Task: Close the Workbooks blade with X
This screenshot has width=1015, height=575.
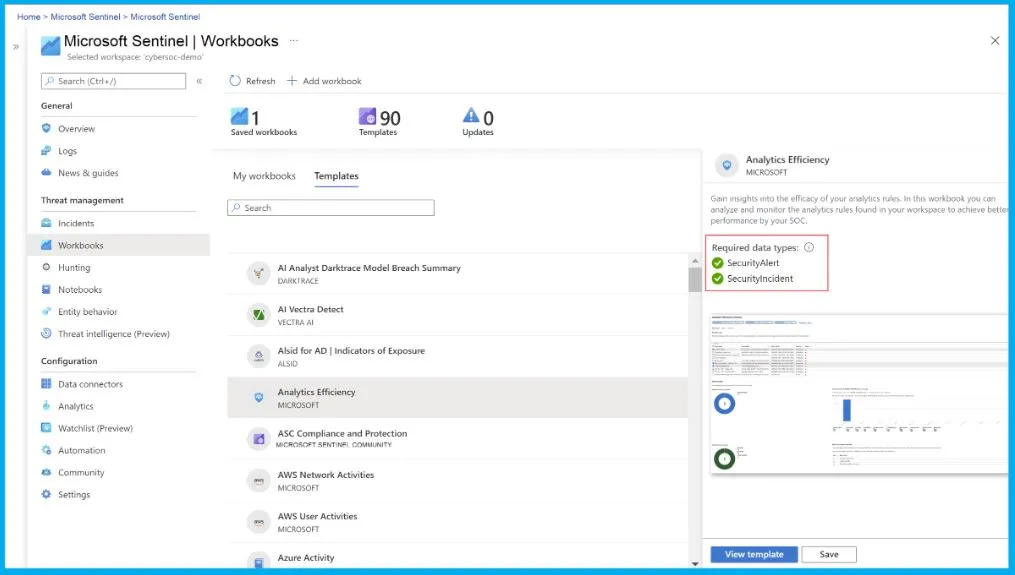Action: tap(995, 41)
